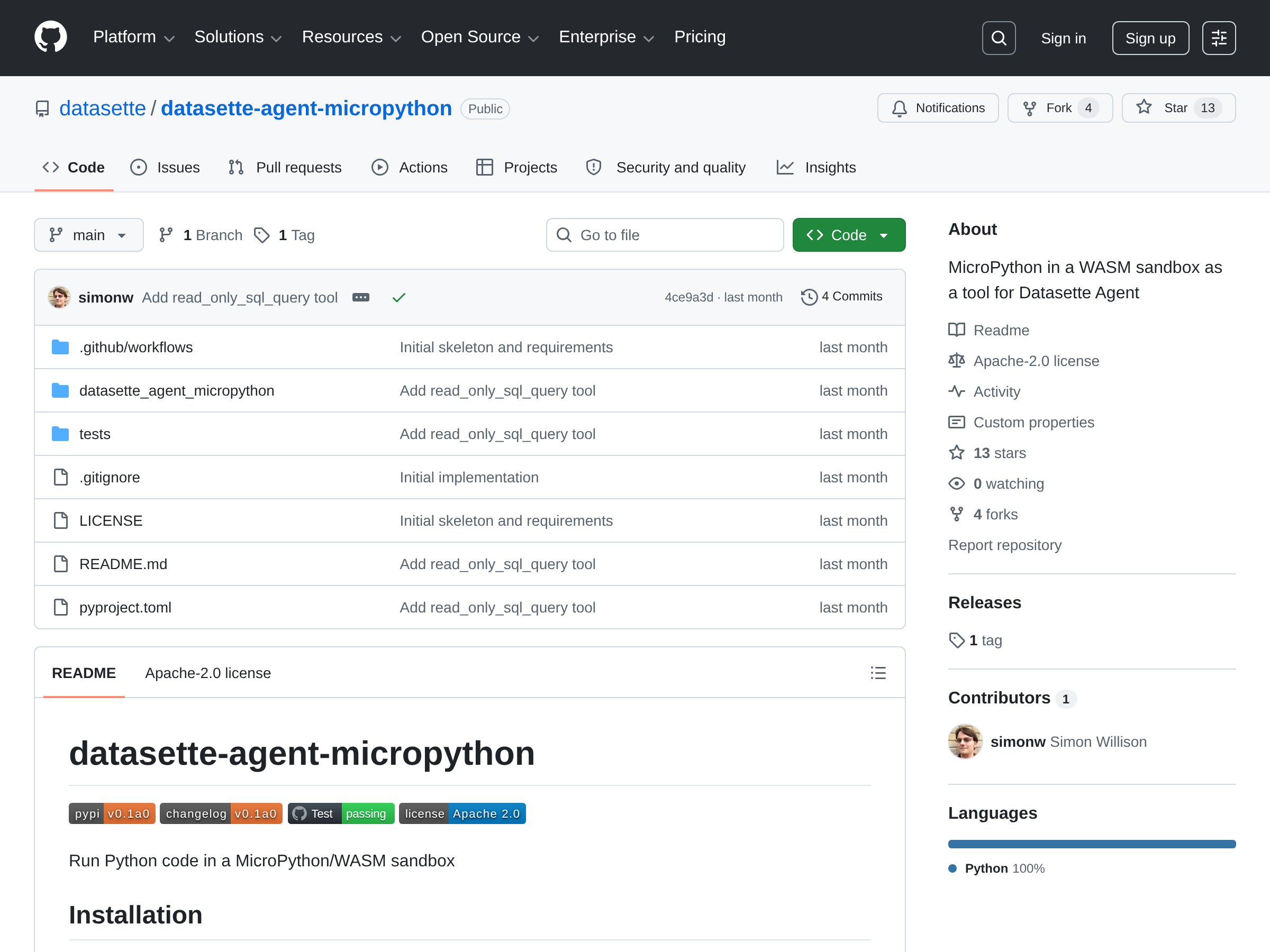Click Sign in

(x=1063, y=39)
